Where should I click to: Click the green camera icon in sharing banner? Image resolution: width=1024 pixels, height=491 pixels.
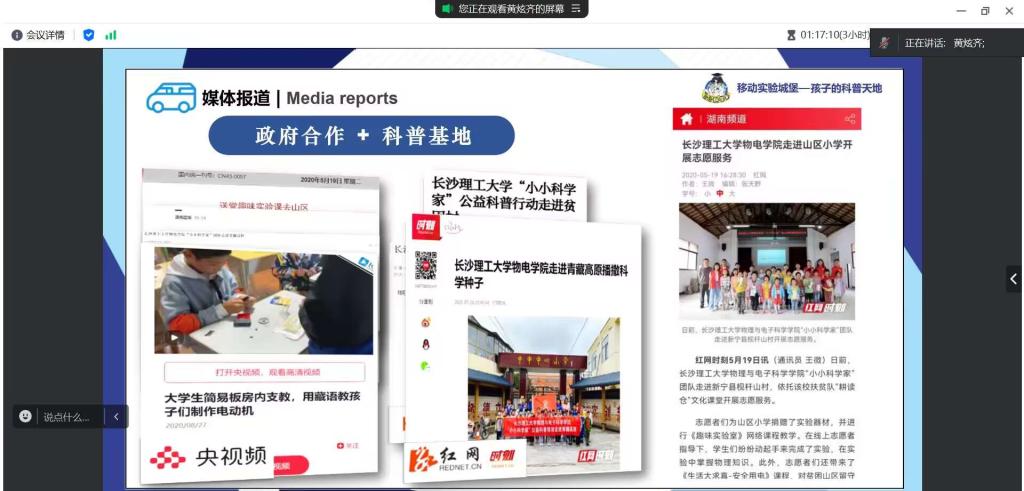tap(447, 9)
